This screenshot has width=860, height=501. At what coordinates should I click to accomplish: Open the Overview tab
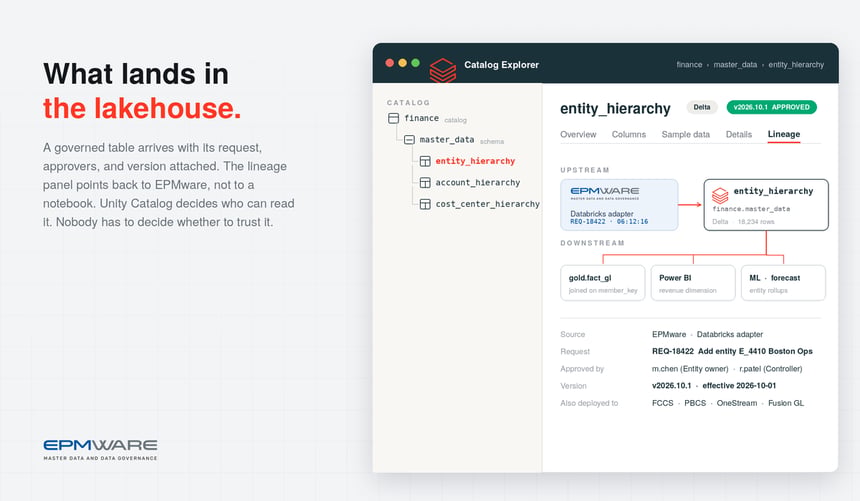coord(578,134)
